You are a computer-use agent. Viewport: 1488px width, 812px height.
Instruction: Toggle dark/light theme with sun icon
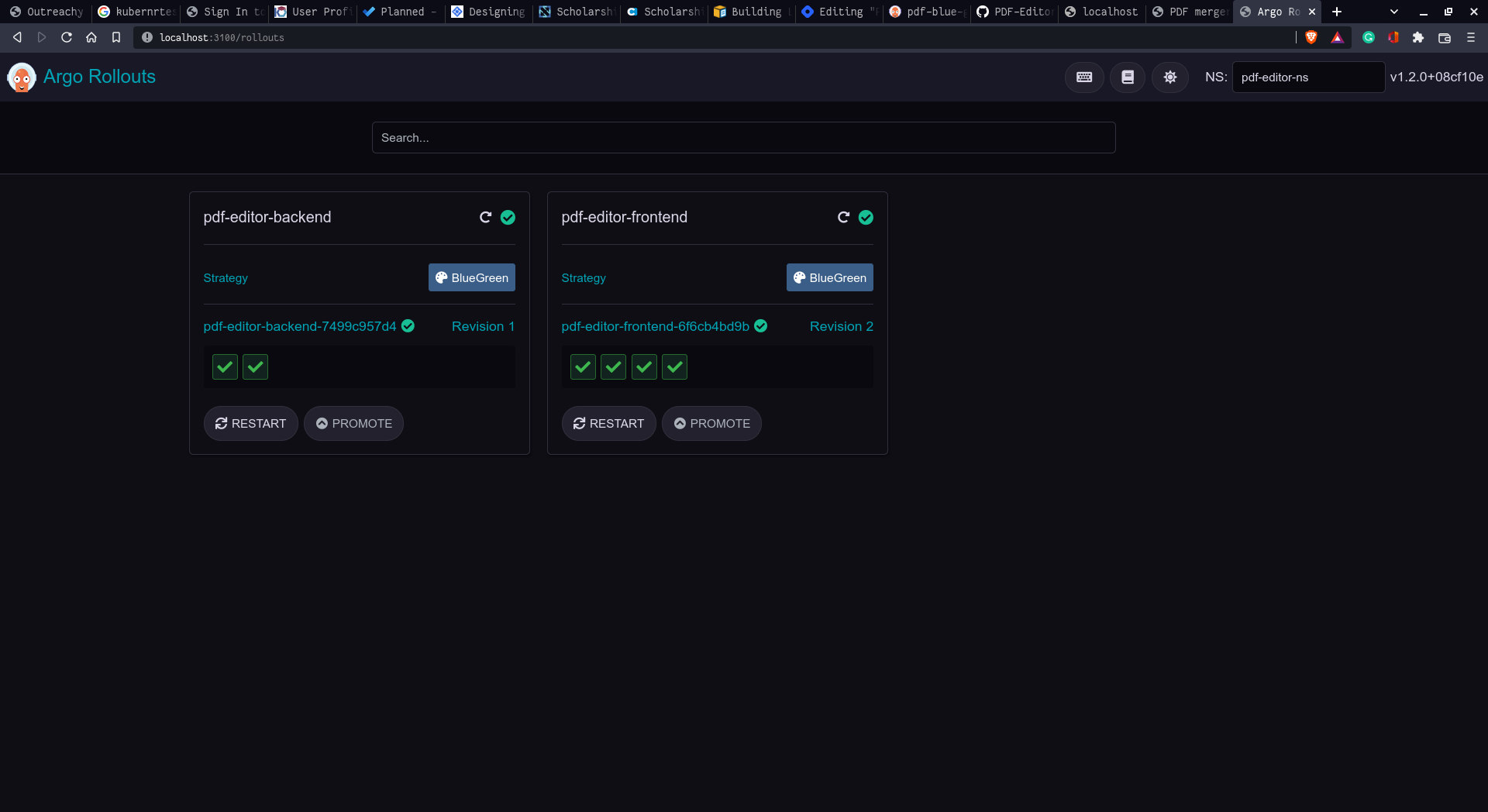[x=1170, y=77]
